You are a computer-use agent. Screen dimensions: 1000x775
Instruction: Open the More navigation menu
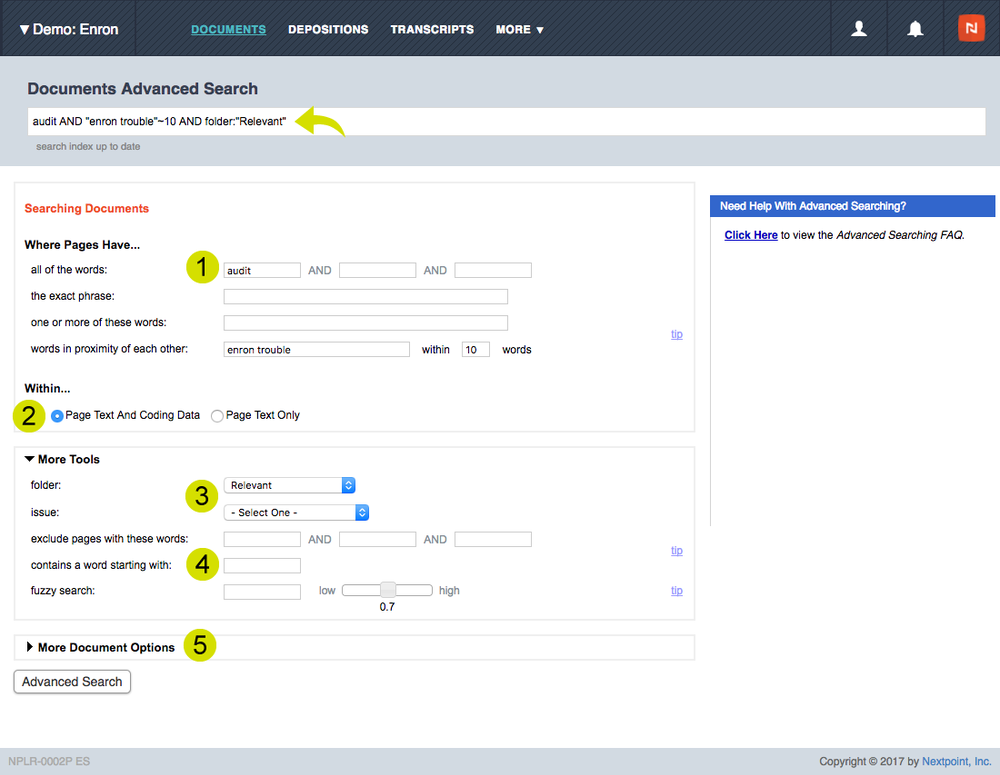(519, 29)
